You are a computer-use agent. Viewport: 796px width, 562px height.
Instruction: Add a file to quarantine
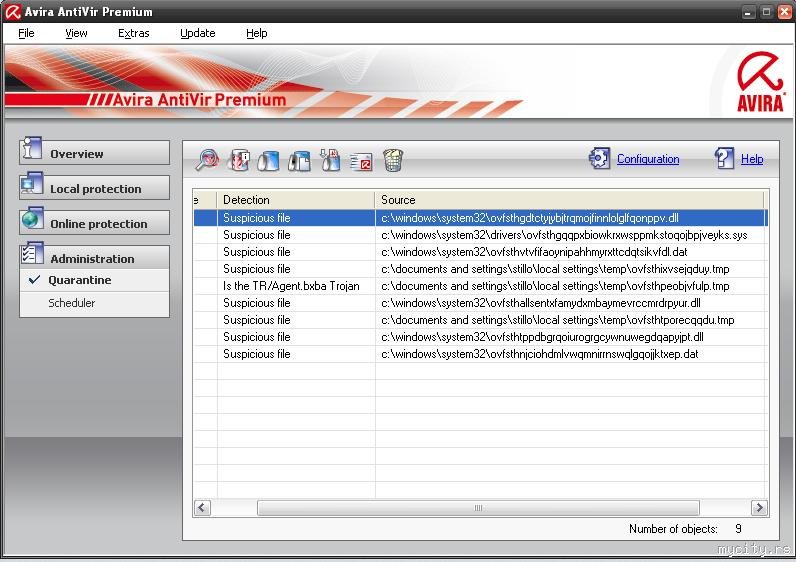pos(330,160)
